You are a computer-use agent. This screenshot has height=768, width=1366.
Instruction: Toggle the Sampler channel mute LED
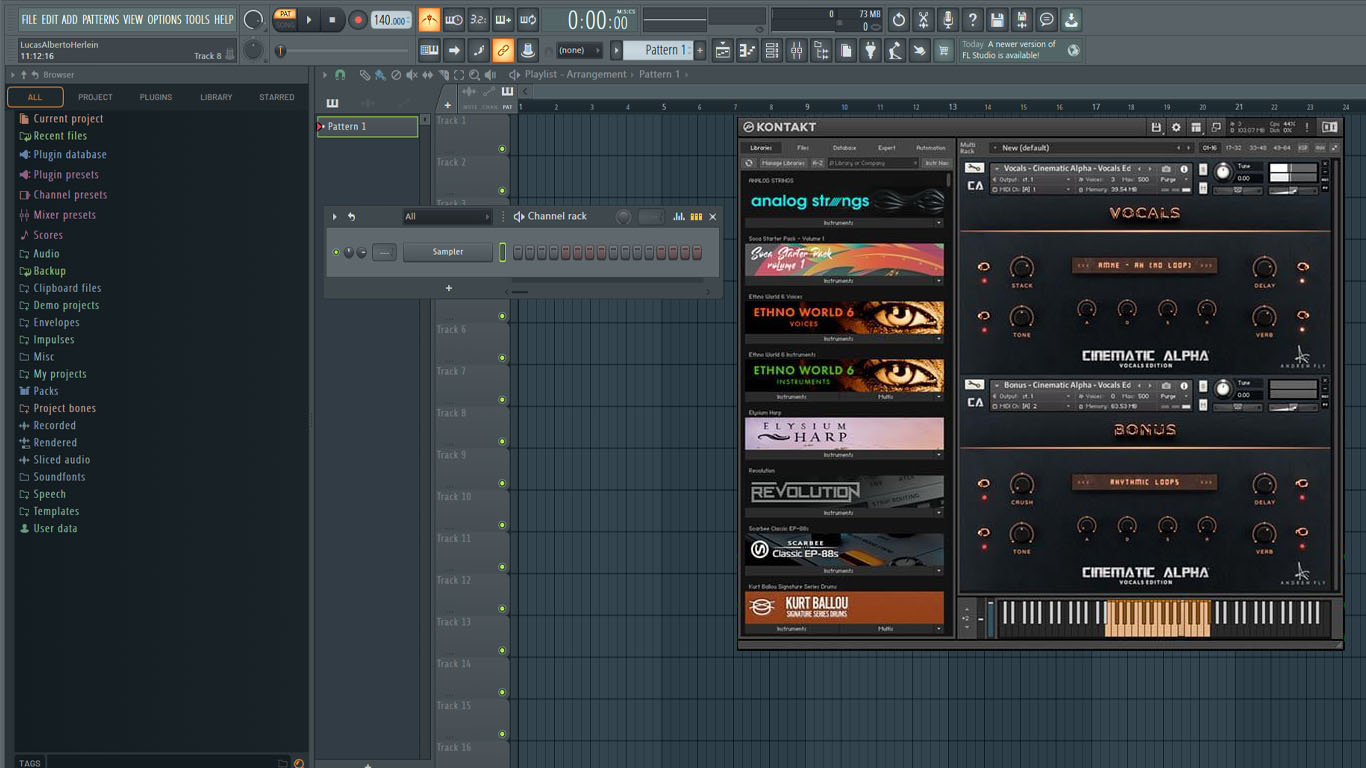point(336,252)
